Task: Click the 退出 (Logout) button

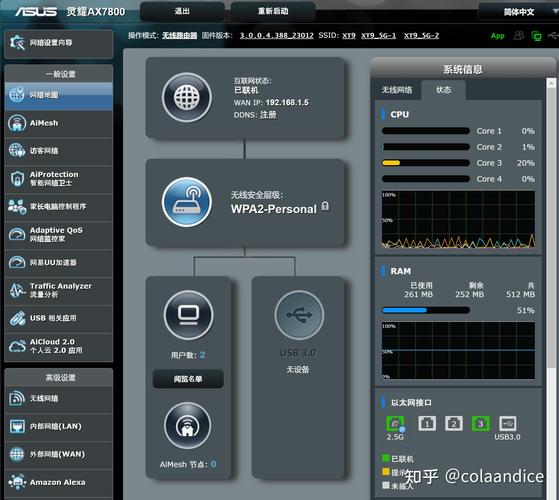Action: pyautogui.click(x=182, y=11)
